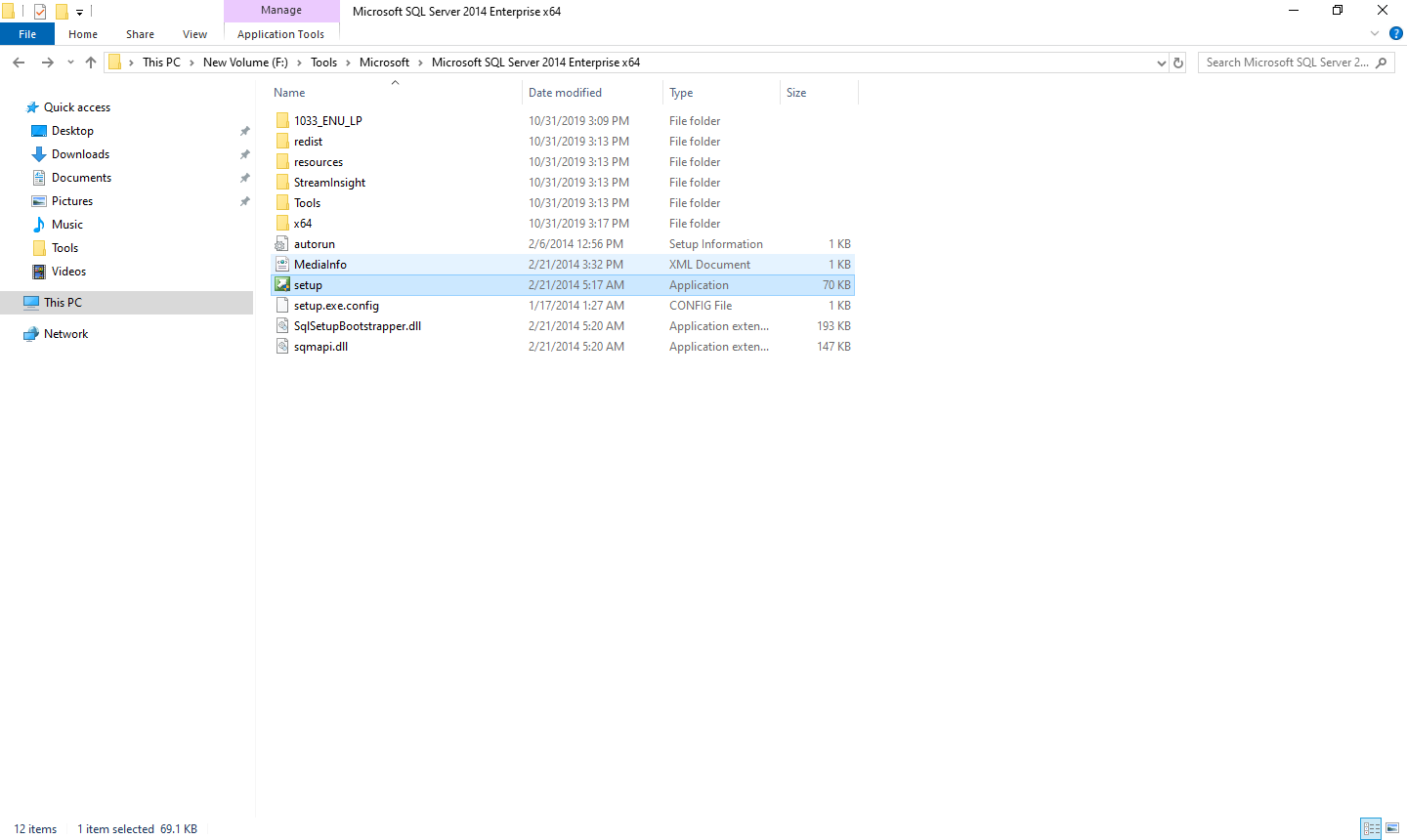Viewport: 1407px width, 840px height.
Task: Switch to the View ribbon tab
Action: 194,34
